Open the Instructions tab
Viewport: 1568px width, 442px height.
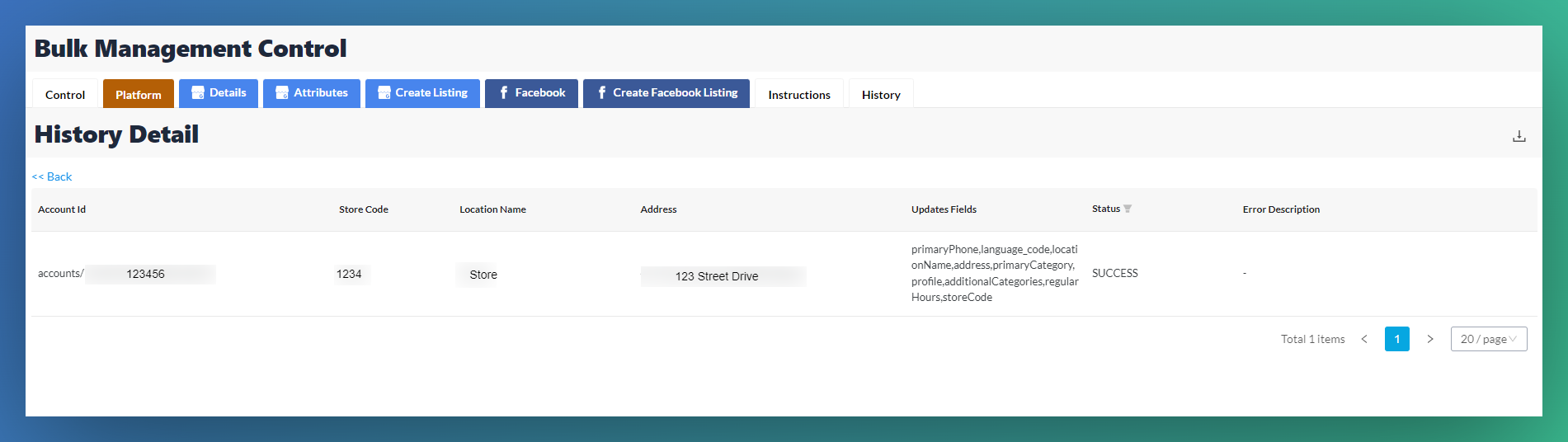(799, 94)
